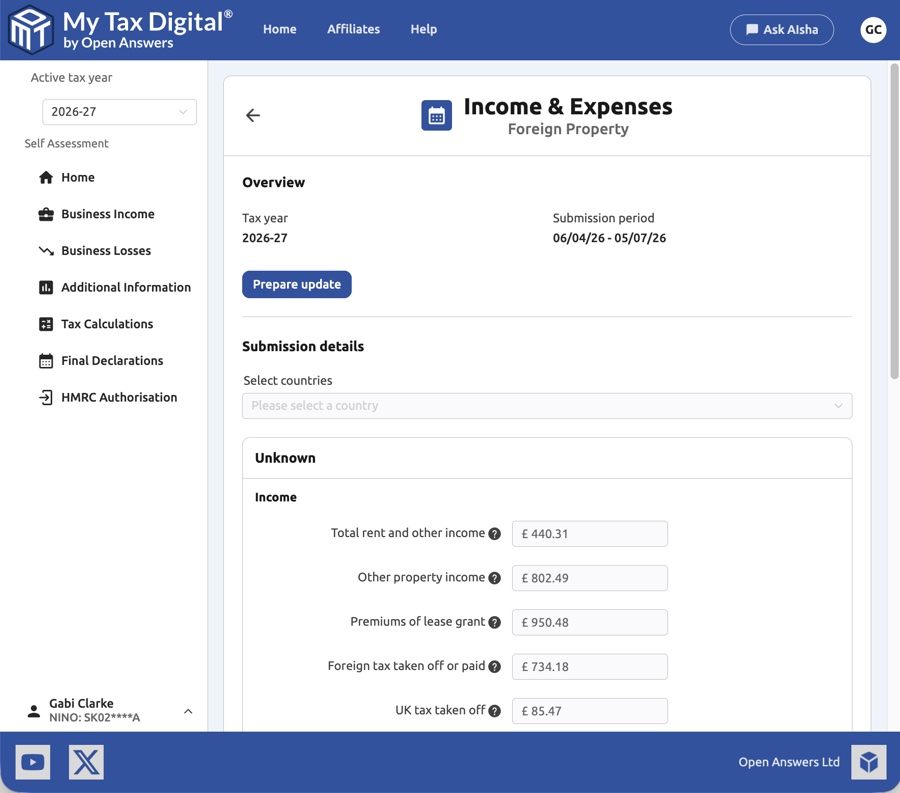This screenshot has width=900, height=793.
Task: Click the UK tax taken off input field
Action: point(589,711)
